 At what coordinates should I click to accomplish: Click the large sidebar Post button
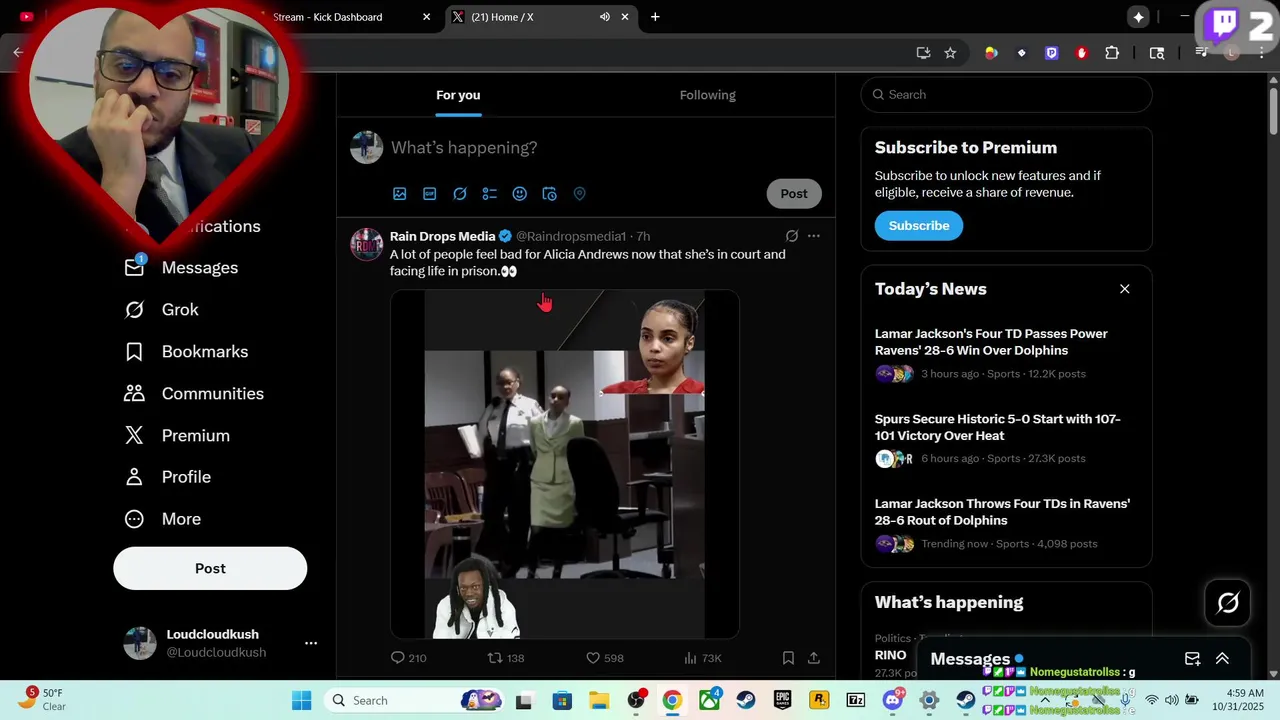tap(210, 568)
